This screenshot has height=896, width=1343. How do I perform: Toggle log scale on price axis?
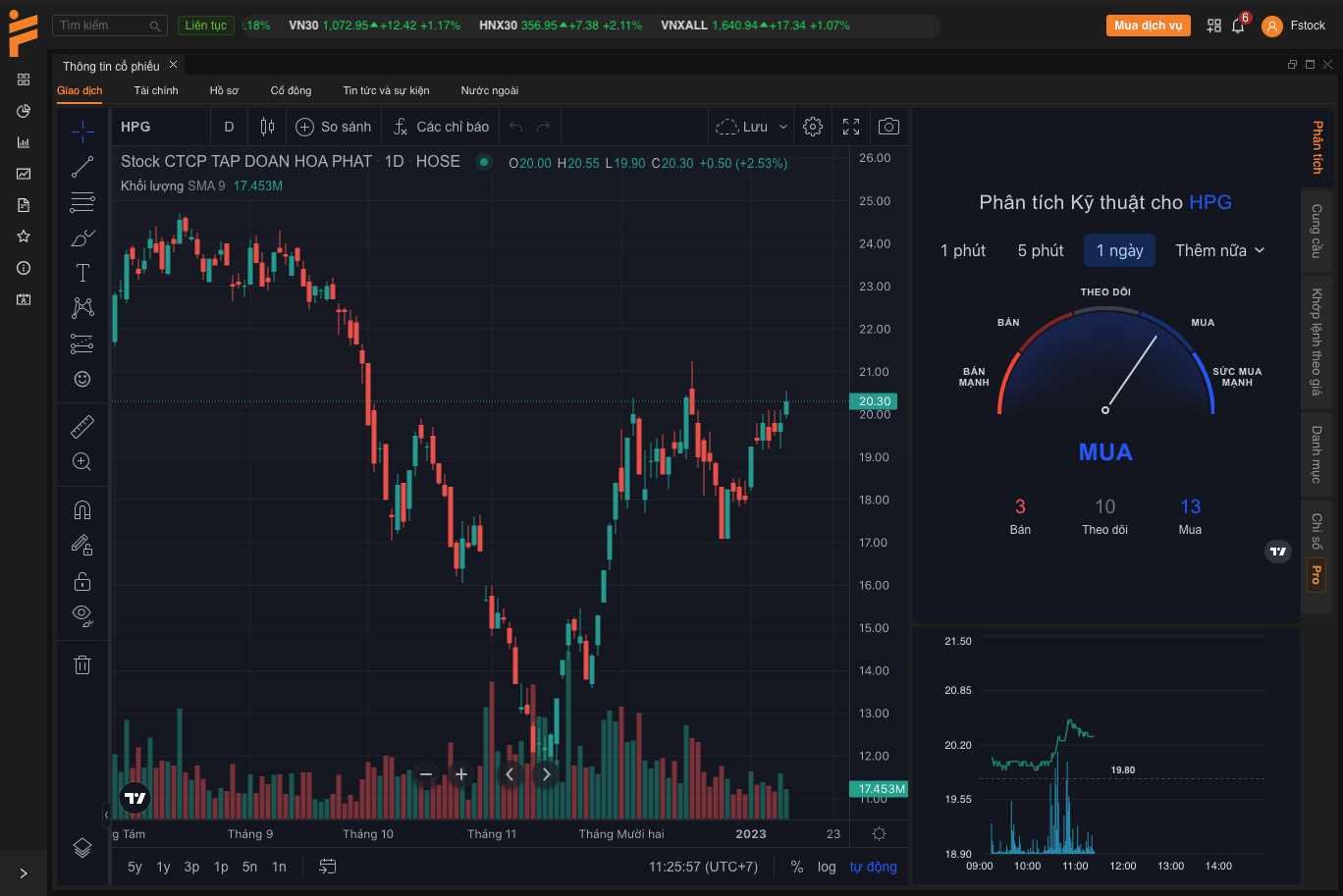(x=827, y=867)
